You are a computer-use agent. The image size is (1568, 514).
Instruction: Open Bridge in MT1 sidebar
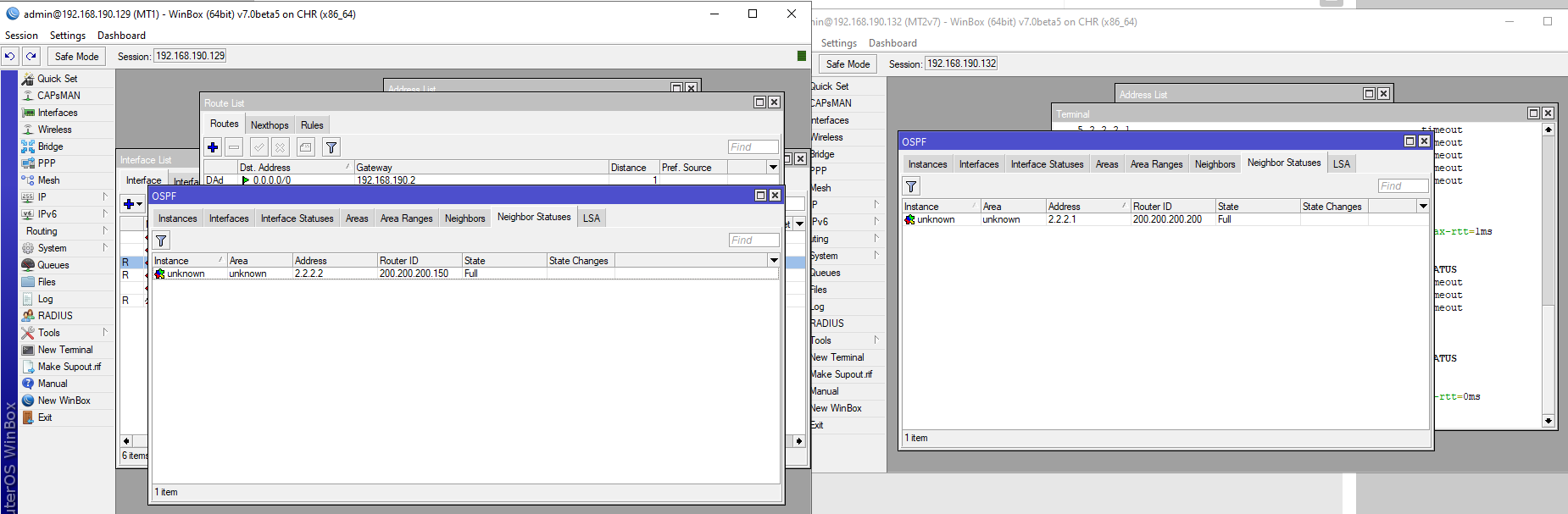click(x=50, y=146)
